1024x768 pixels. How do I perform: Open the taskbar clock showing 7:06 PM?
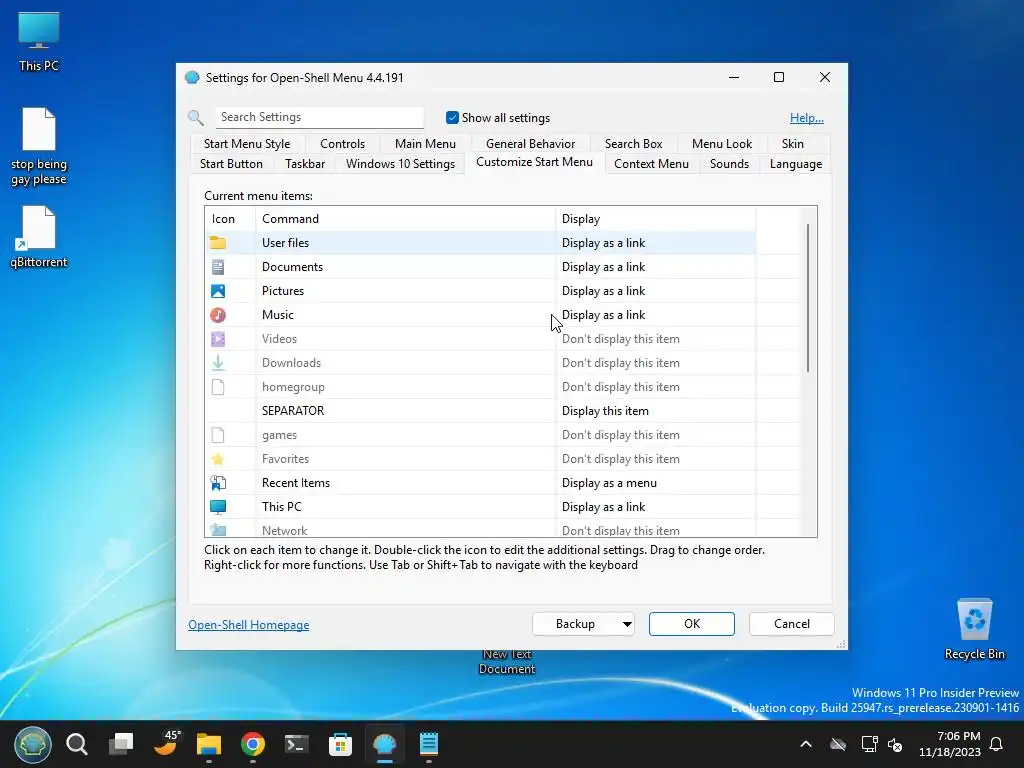tap(950, 744)
